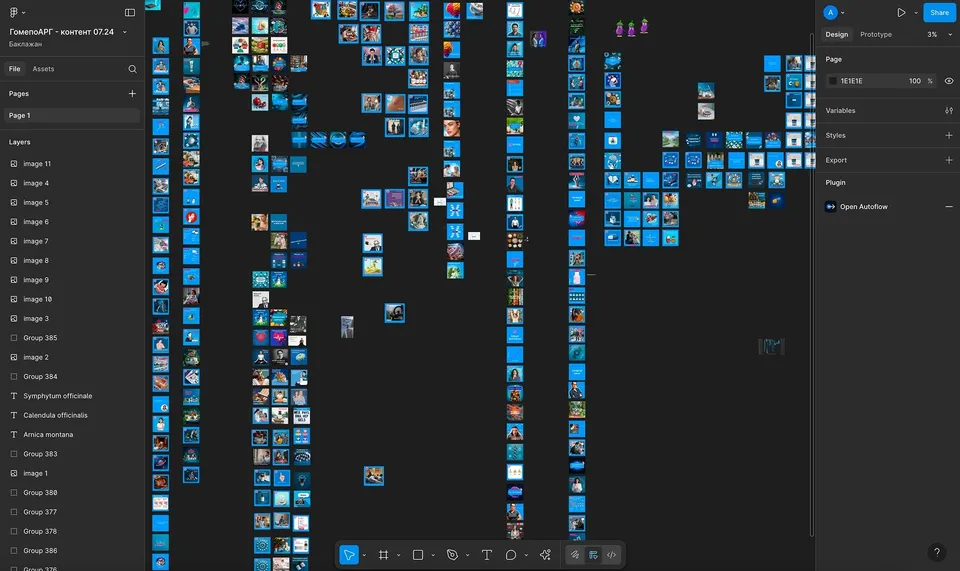This screenshot has height=571, width=960.
Task: Select the Frame tool
Action: pos(383,555)
